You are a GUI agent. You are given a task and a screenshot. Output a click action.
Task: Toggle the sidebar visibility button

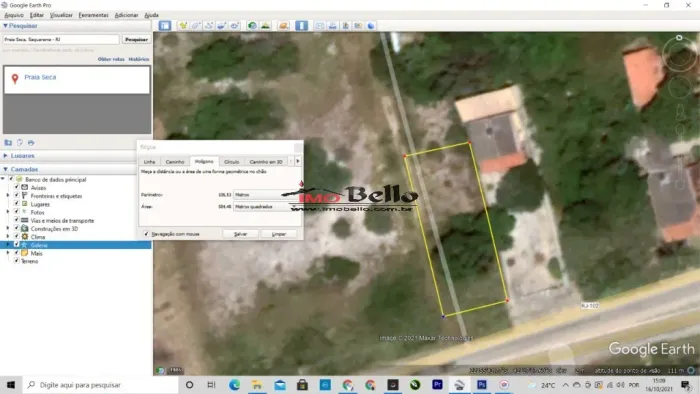165,25
